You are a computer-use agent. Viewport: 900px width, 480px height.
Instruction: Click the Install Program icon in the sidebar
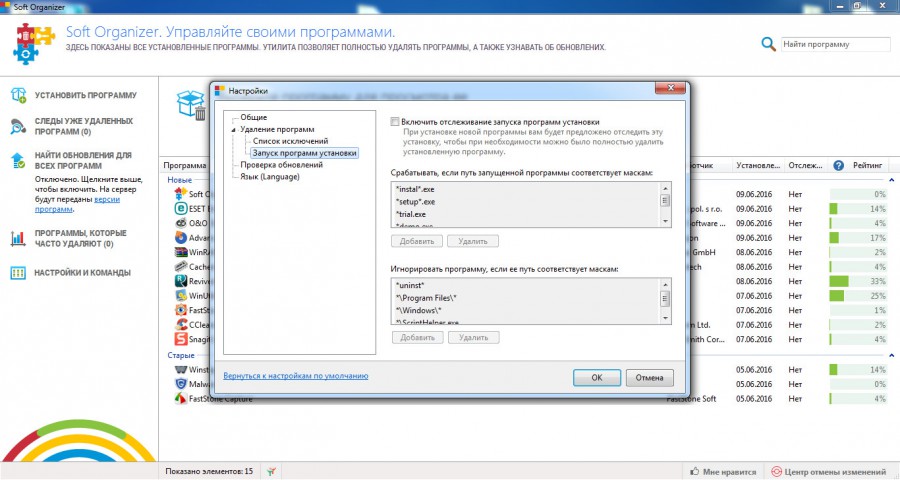(x=18, y=95)
